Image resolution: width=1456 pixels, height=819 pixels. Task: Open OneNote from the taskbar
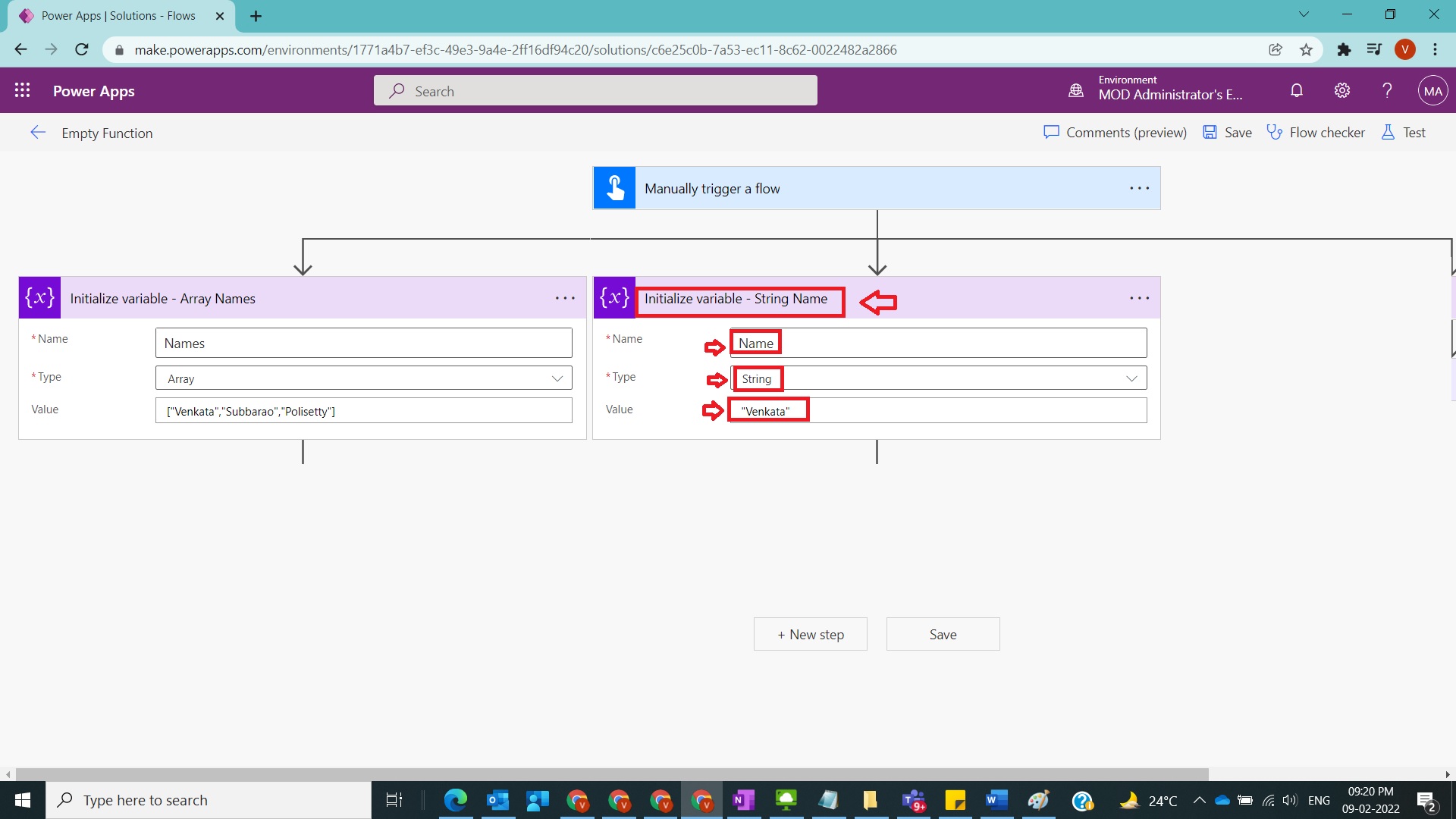(744, 800)
